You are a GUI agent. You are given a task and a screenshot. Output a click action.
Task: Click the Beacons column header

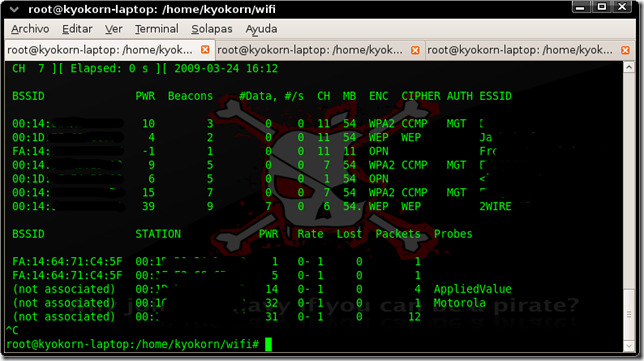pos(191,96)
